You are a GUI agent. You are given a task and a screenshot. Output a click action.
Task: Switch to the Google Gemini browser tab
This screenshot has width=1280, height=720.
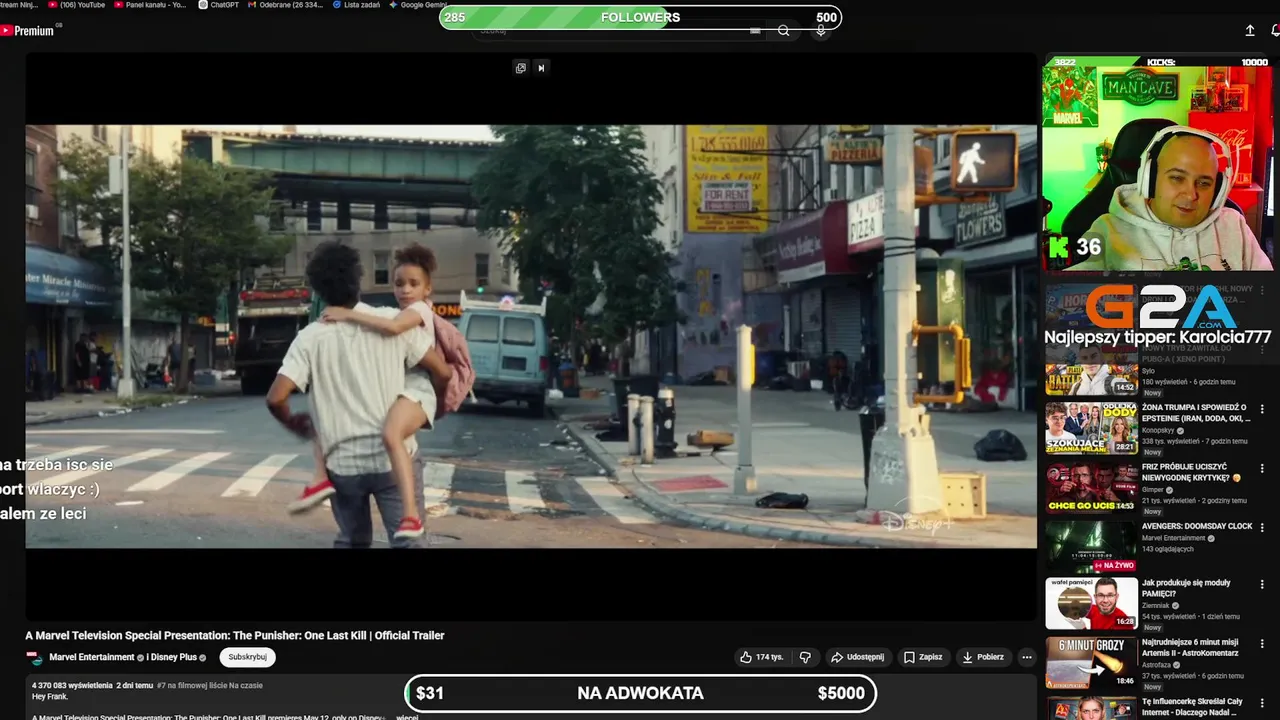(418, 5)
